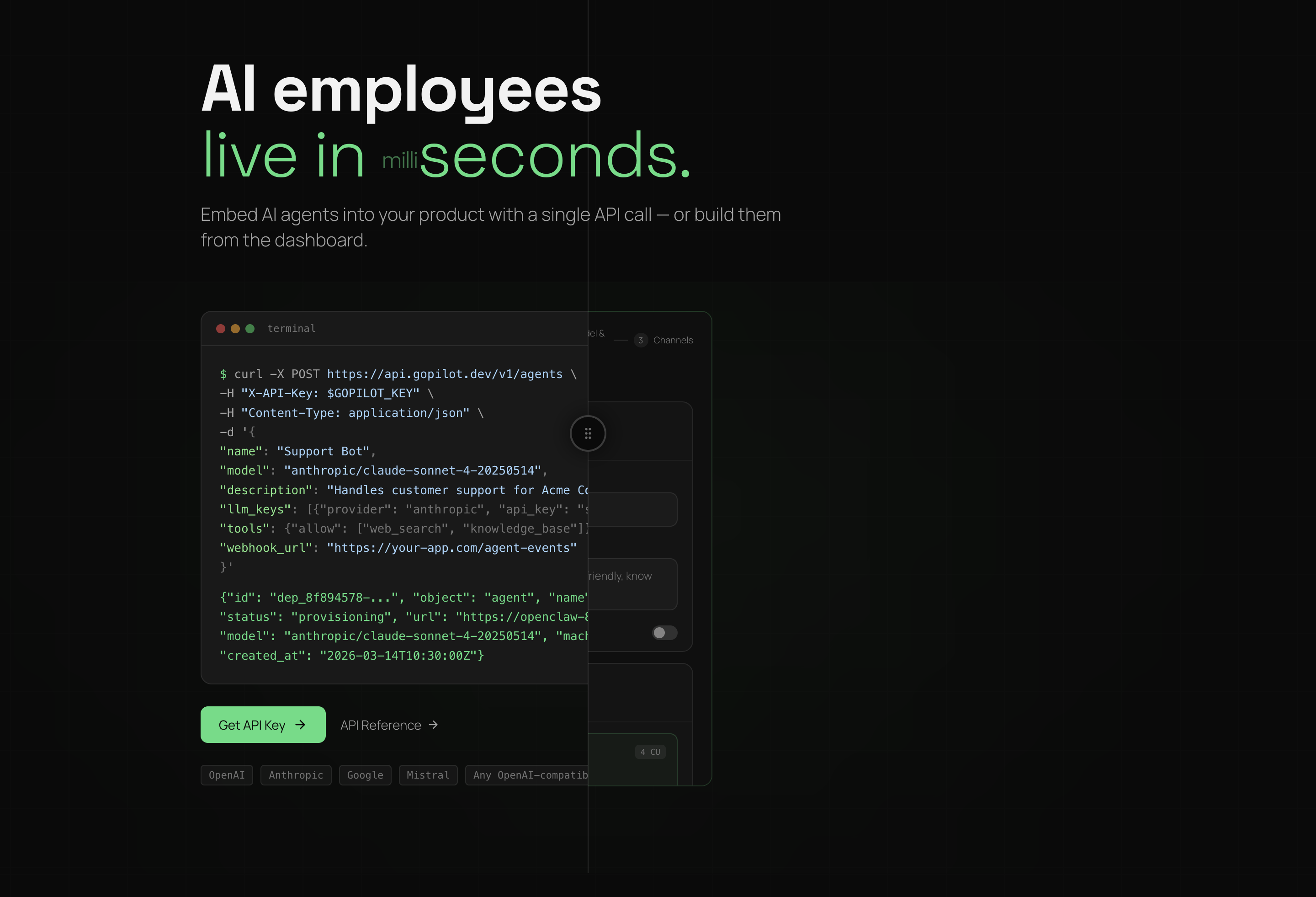The width and height of the screenshot is (1316, 897).
Task: Flip the toggle switch in the agent panel
Action: click(664, 633)
